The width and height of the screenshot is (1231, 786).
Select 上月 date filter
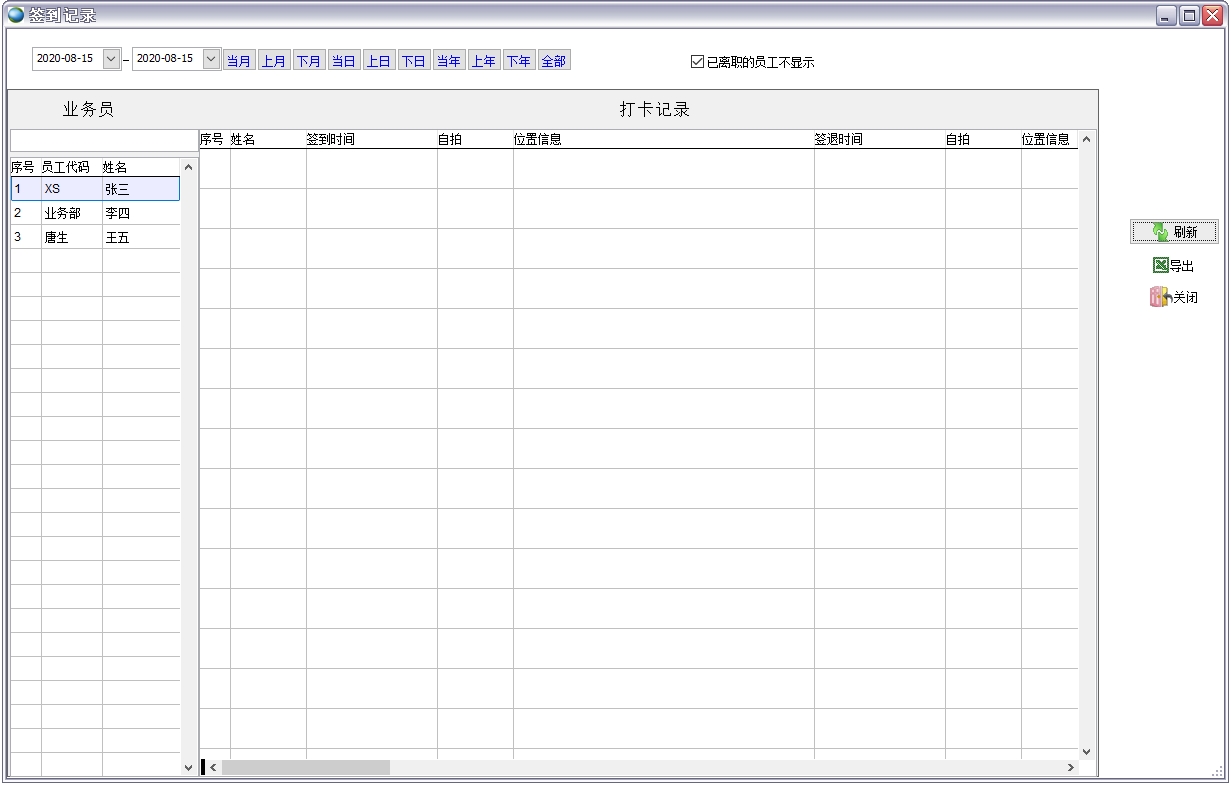pyautogui.click(x=274, y=61)
